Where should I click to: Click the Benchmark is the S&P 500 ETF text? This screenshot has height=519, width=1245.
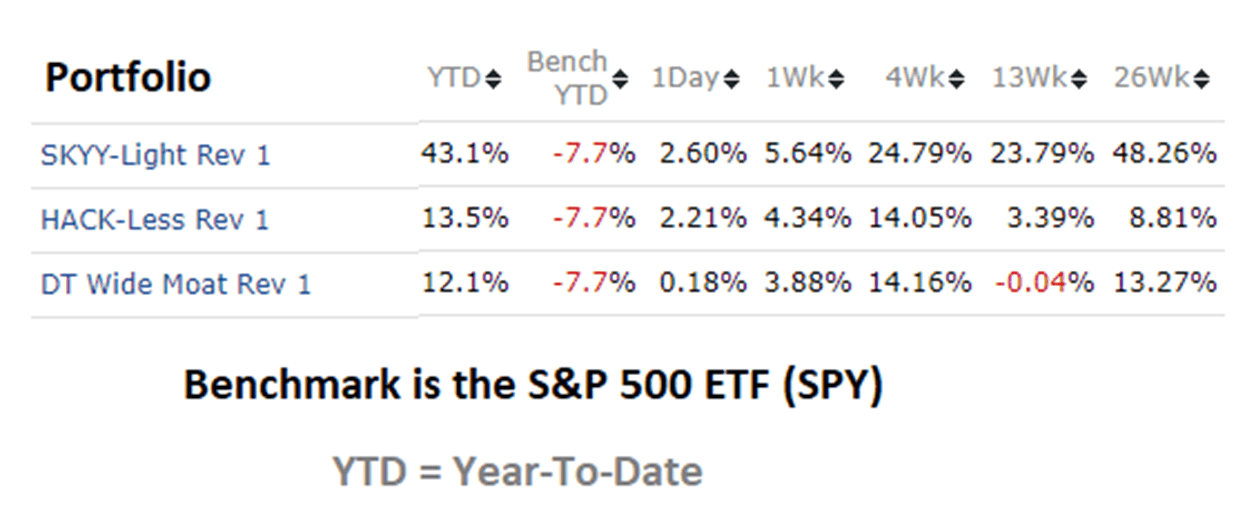coord(533,387)
